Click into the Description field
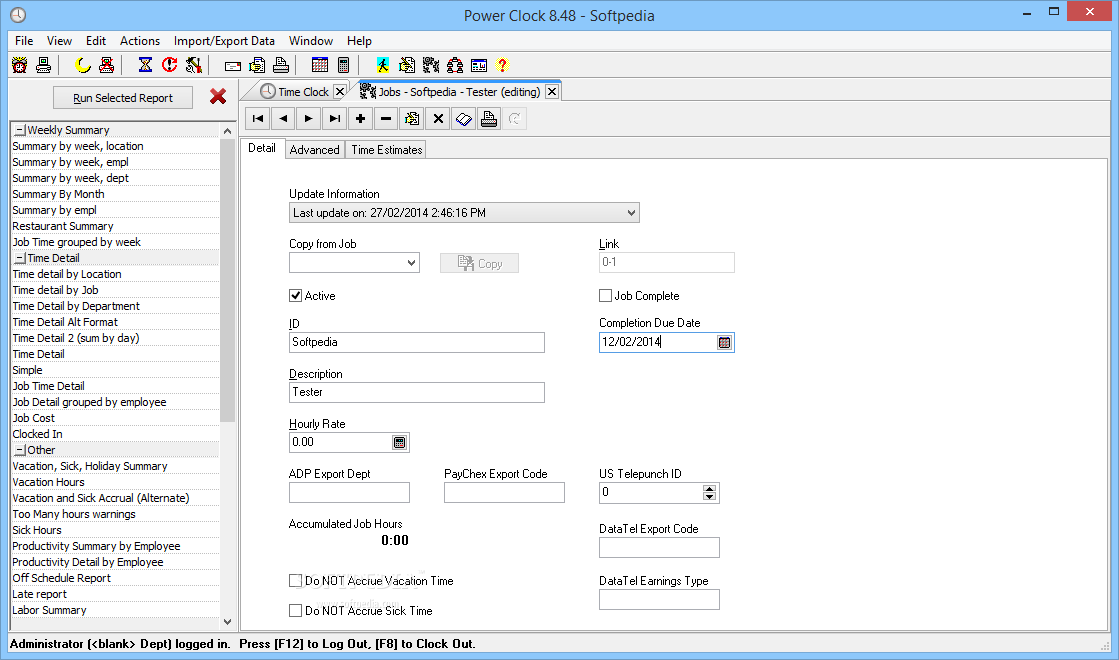 tap(417, 392)
